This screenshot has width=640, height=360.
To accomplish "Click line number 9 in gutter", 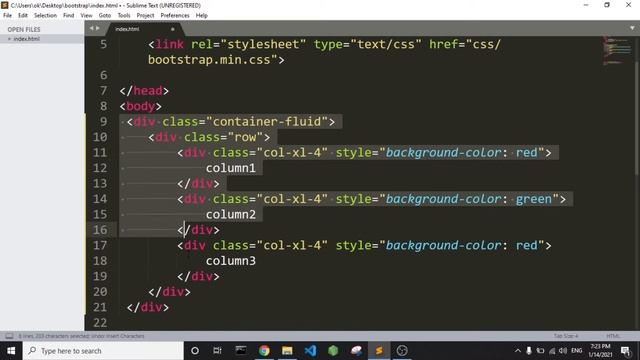I will click(103, 122).
